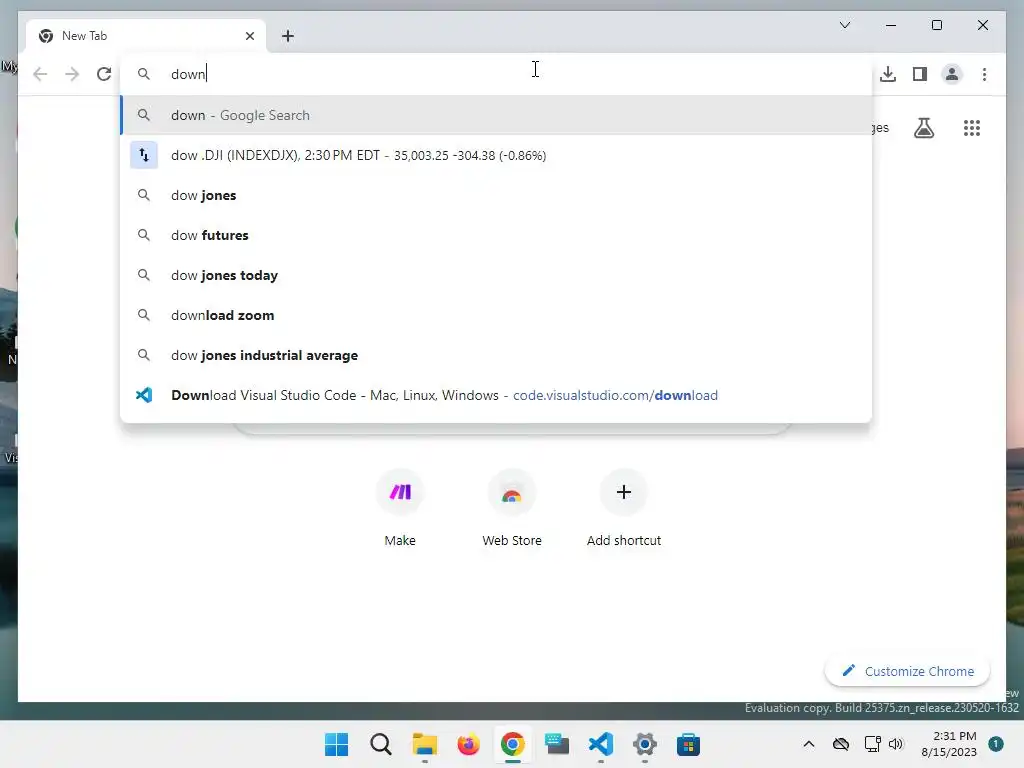1024x768 pixels.
Task: Open Settings gear in taskbar
Action: [645, 744]
